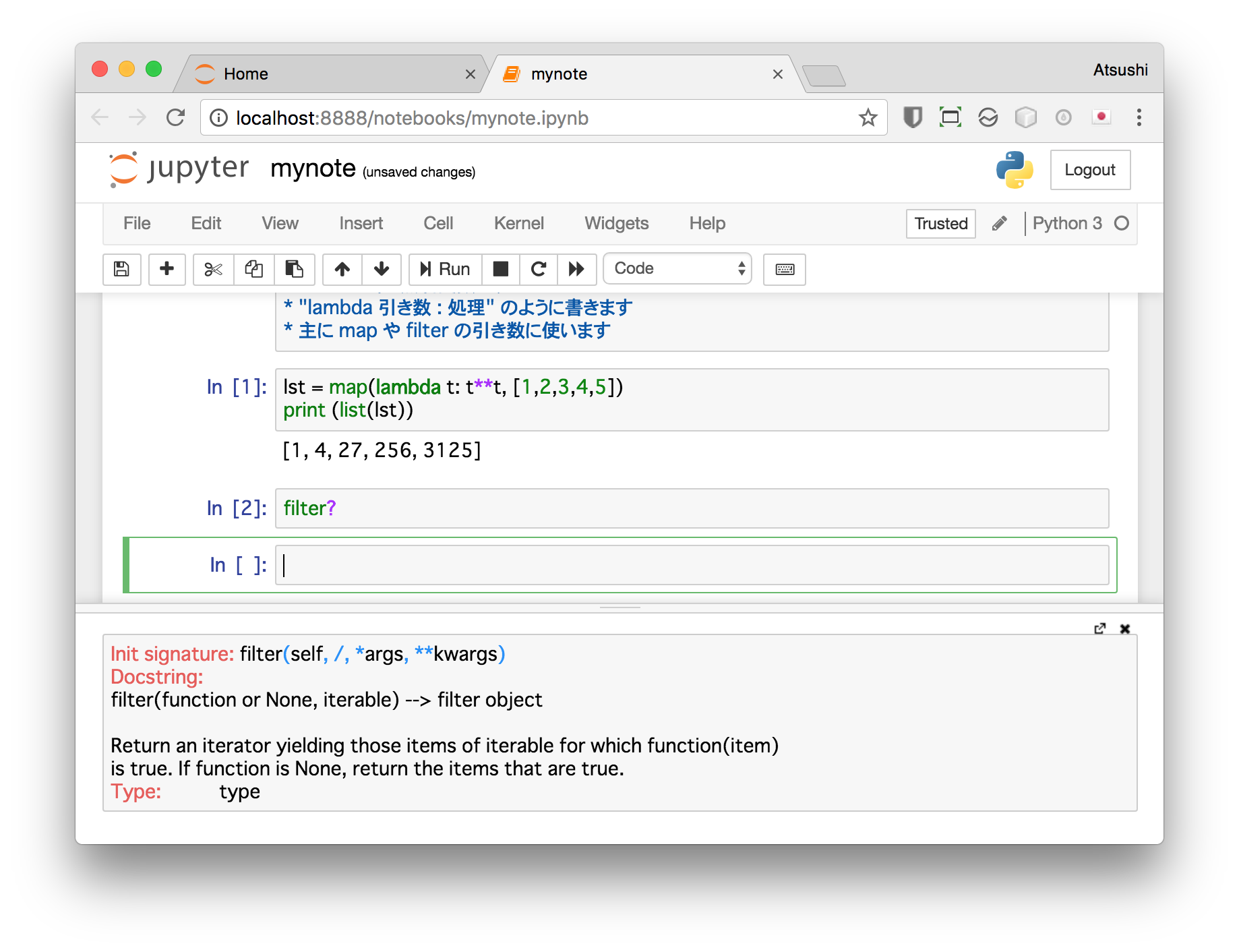The width and height of the screenshot is (1239, 952).
Task: Restart the kernel icon
Action: [x=538, y=269]
